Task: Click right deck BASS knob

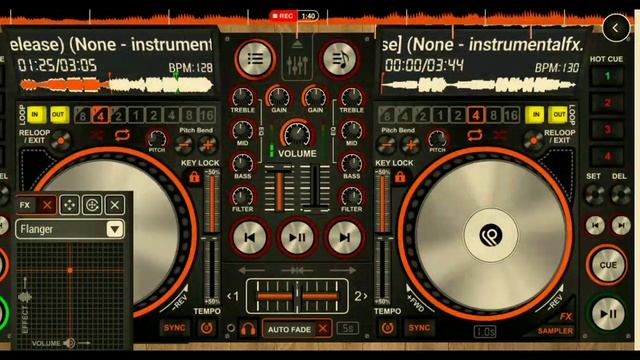Action: 352,163
